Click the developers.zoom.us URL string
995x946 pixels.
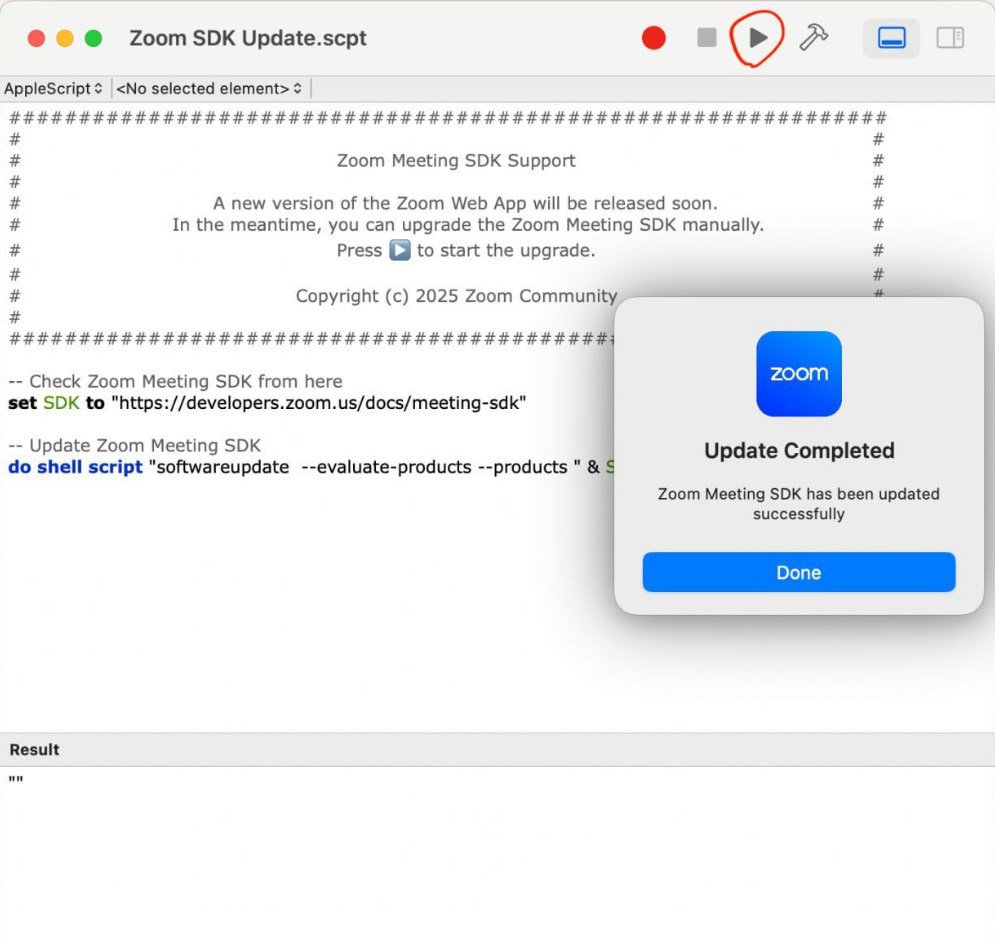pos(318,403)
